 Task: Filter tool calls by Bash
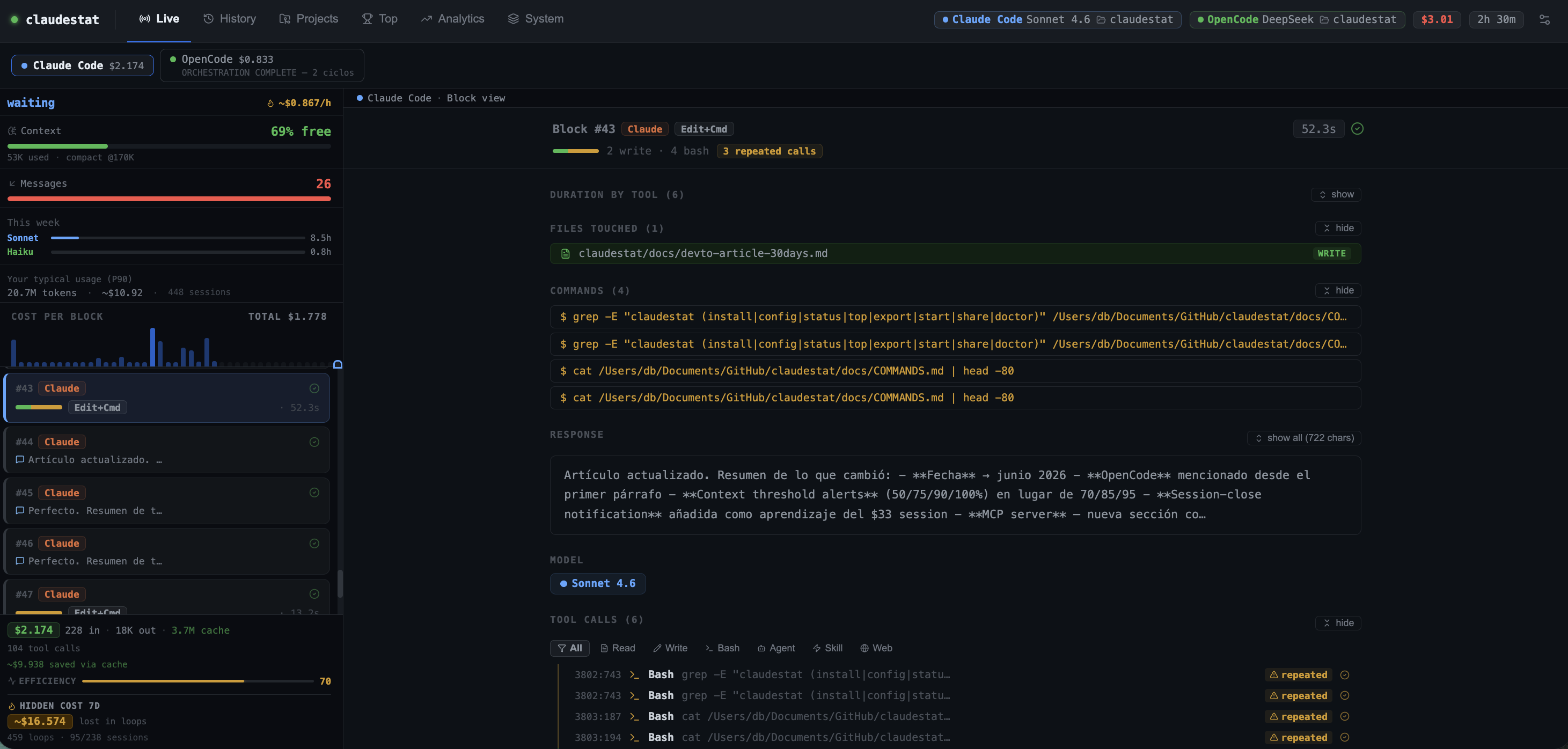coord(722,649)
